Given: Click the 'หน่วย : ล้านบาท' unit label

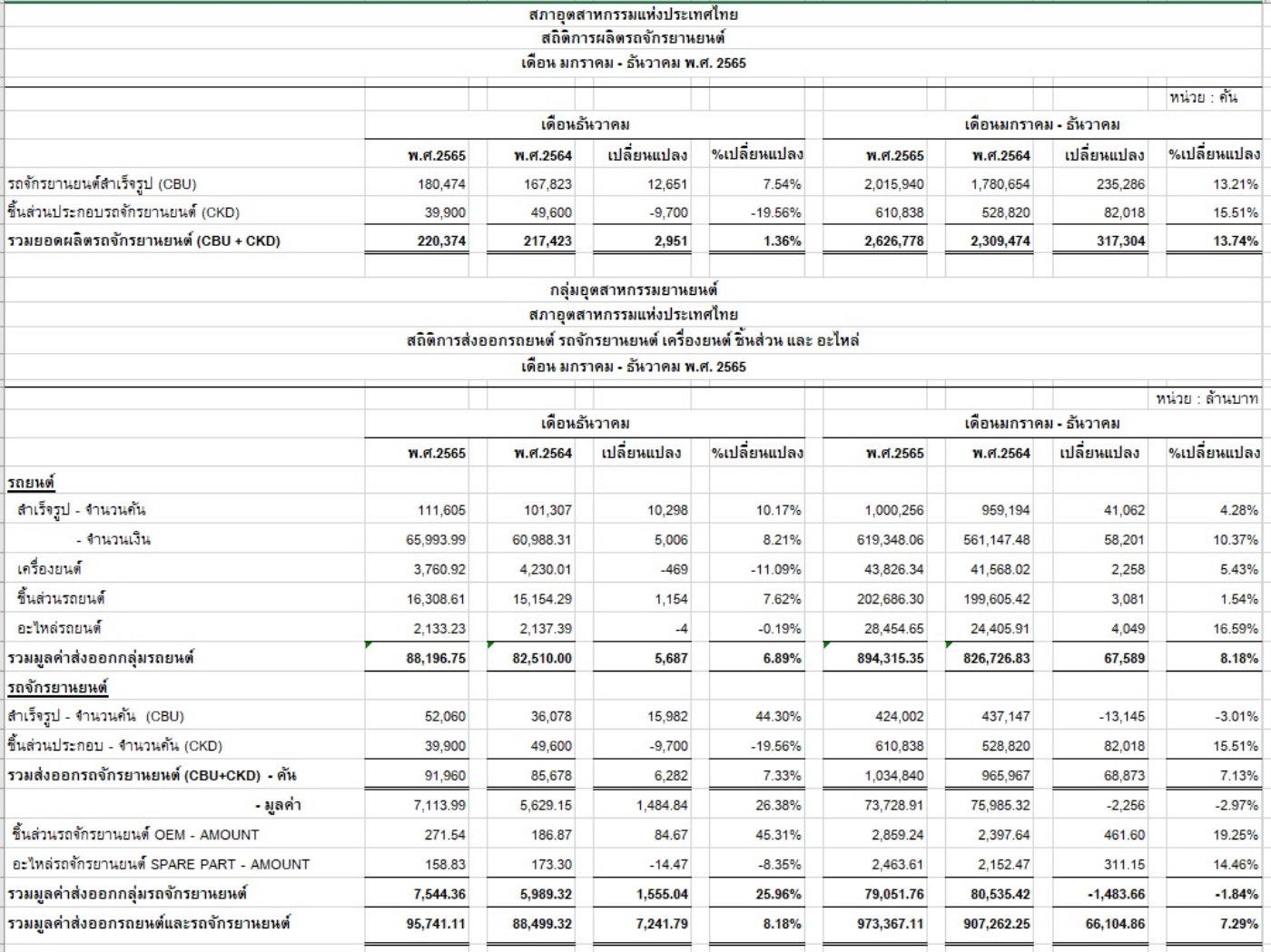Looking at the screenshot, I should pos(1207,397).
